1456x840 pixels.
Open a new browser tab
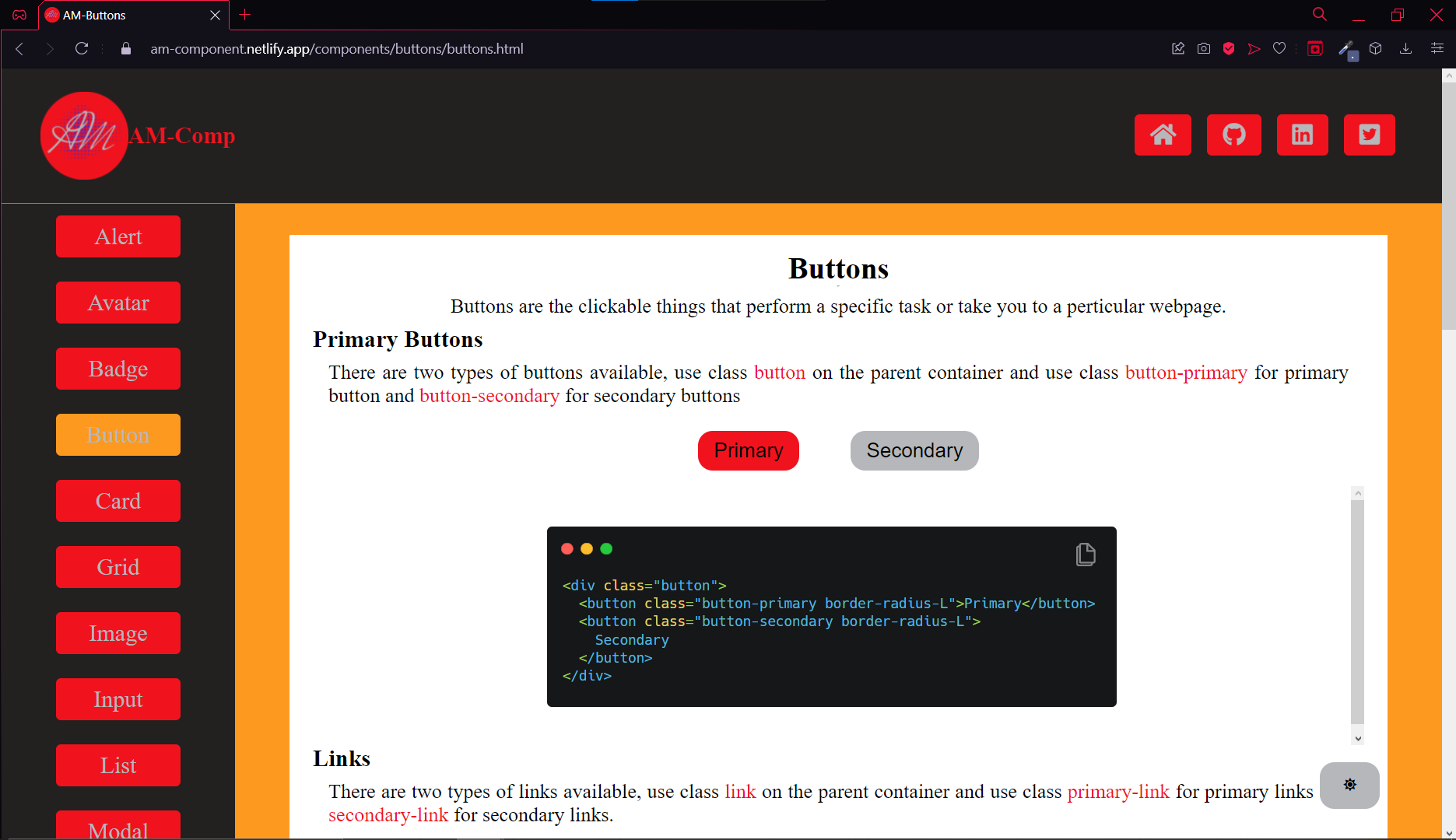(244, 15)
